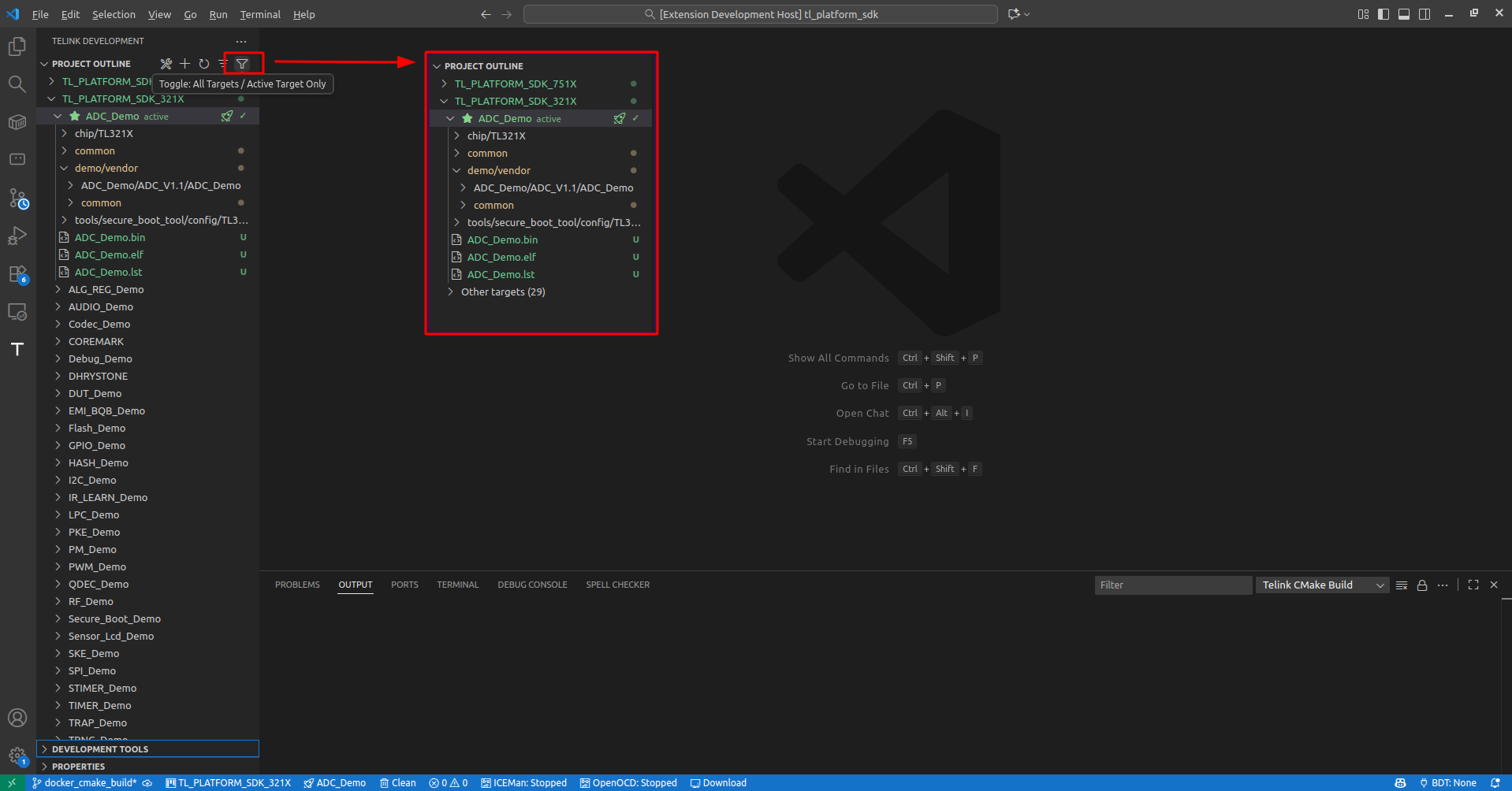1512x791 pixels.
Task: Open the Terminal menu
Action: point(260,14)
